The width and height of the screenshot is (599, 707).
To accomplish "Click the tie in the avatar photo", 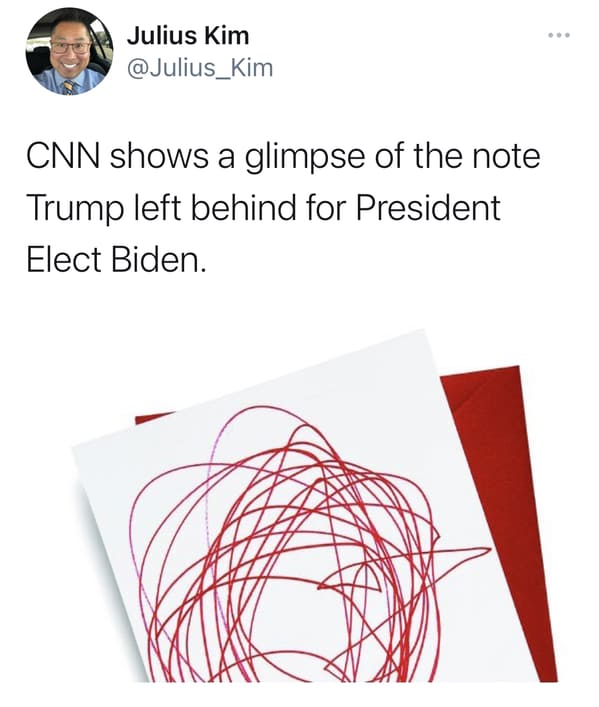I will click(68, 87).
